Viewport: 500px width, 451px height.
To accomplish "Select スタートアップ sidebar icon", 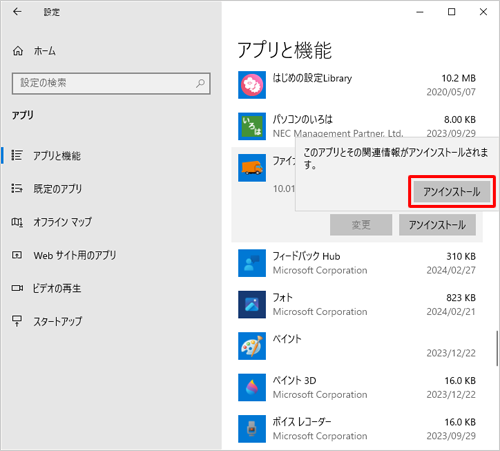I will click(17, 321).
